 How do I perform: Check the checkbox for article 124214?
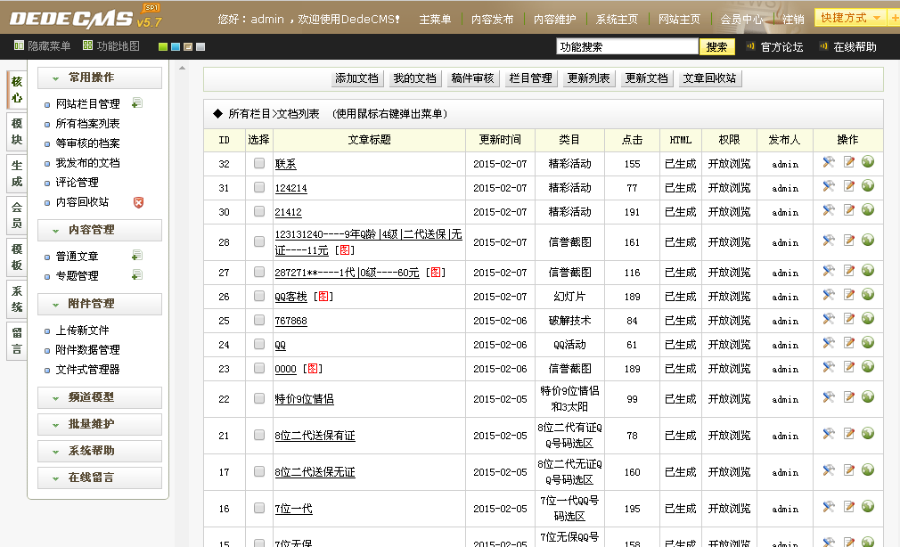[x=259, y=187]
